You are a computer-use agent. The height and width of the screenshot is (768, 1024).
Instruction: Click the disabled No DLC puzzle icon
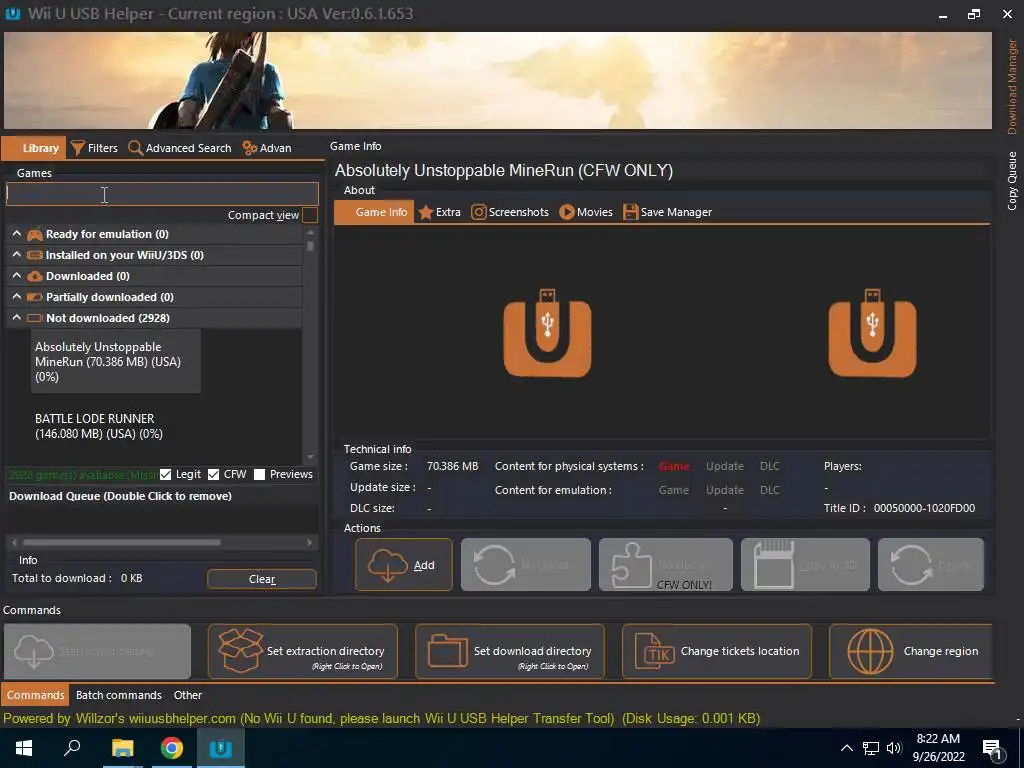(632, 565)
